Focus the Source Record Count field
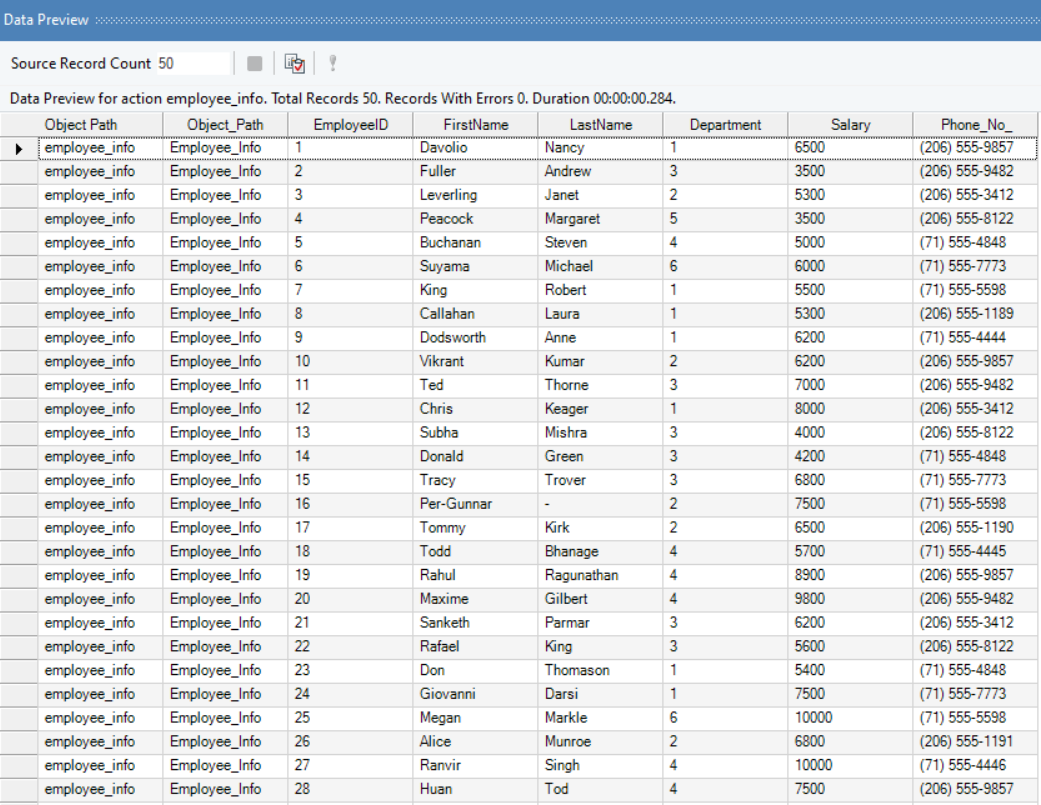Viewport: 1041px width, 805px height. tap(192, 63)
